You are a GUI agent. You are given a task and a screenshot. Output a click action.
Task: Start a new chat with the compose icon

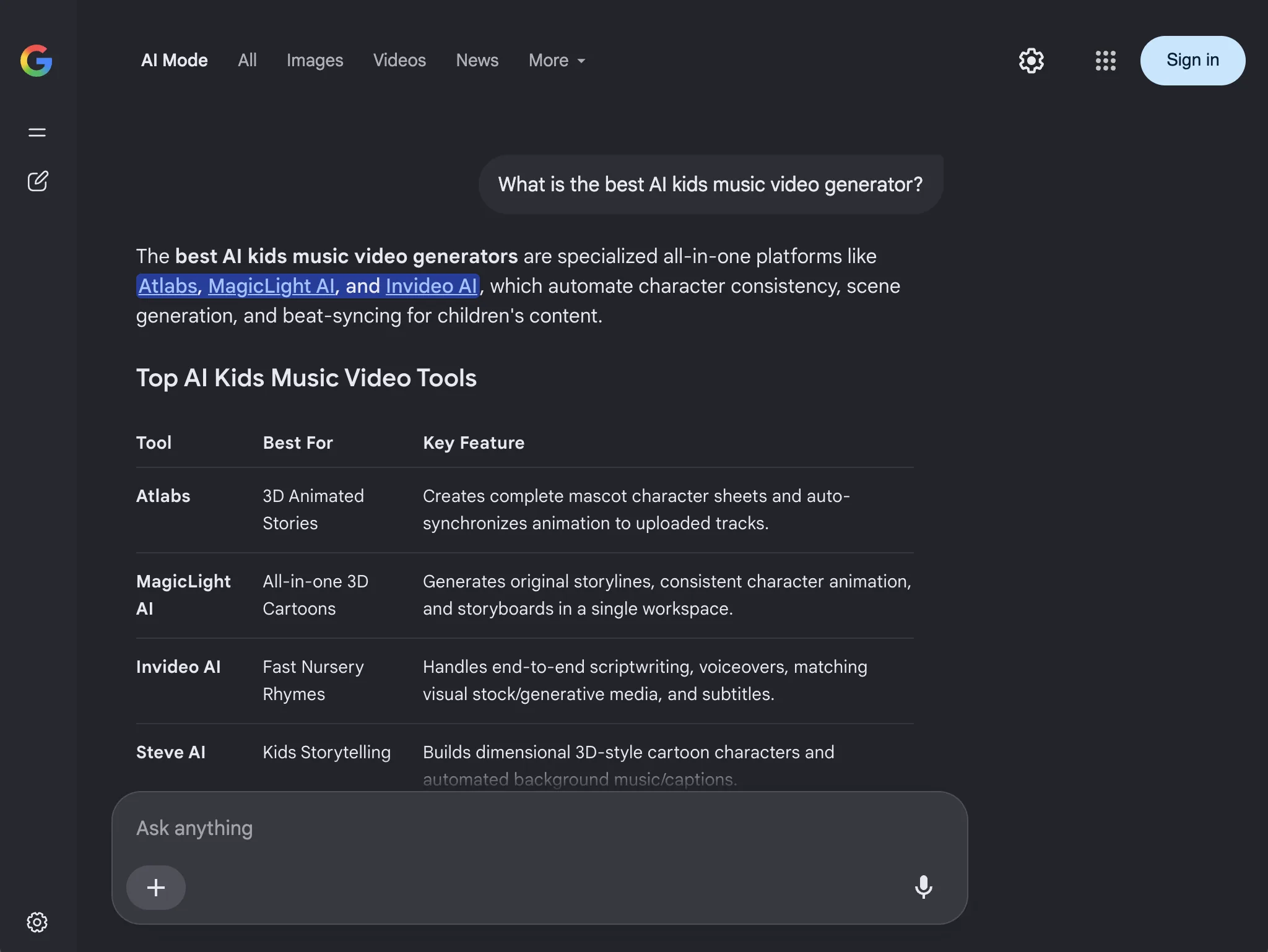[37, 181]
